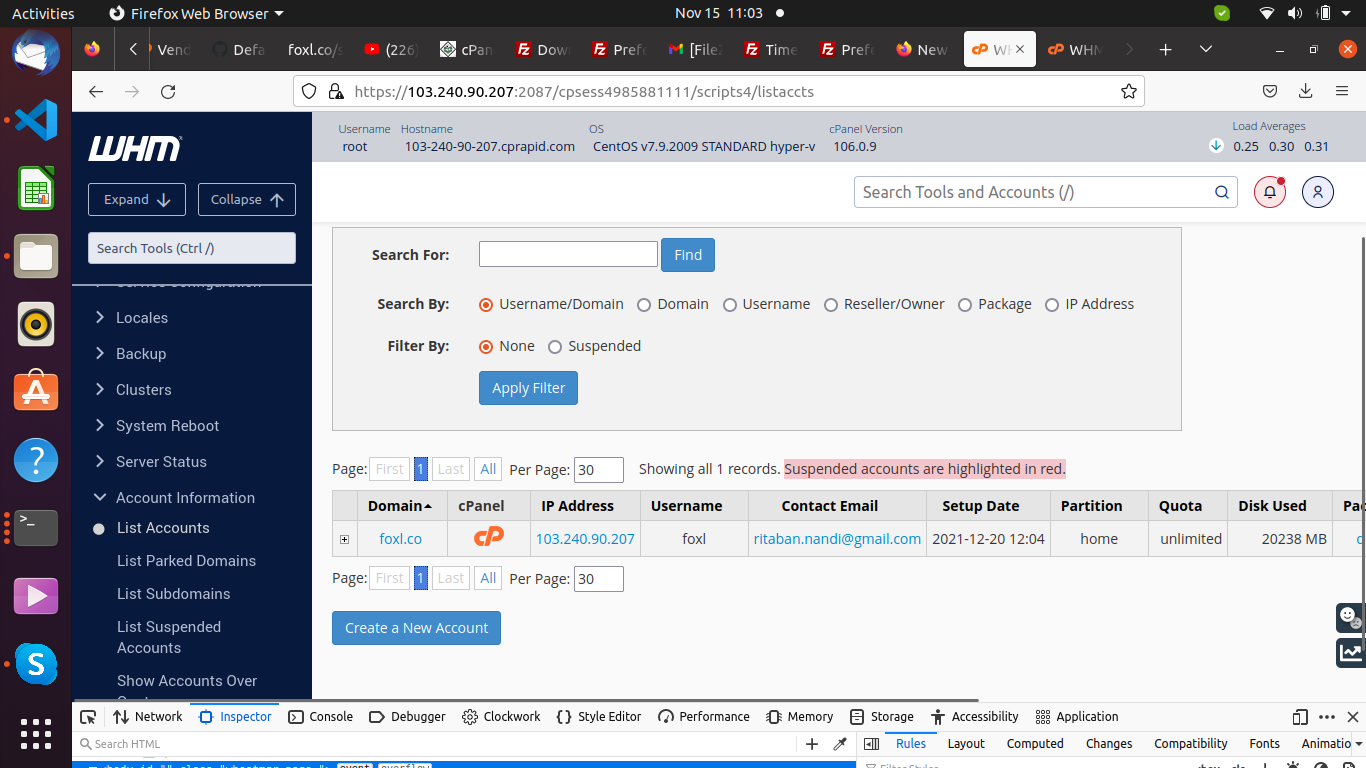Open List Parked Domains in sidebar
Screen dimensions: 1366x768
coord(186,561)
